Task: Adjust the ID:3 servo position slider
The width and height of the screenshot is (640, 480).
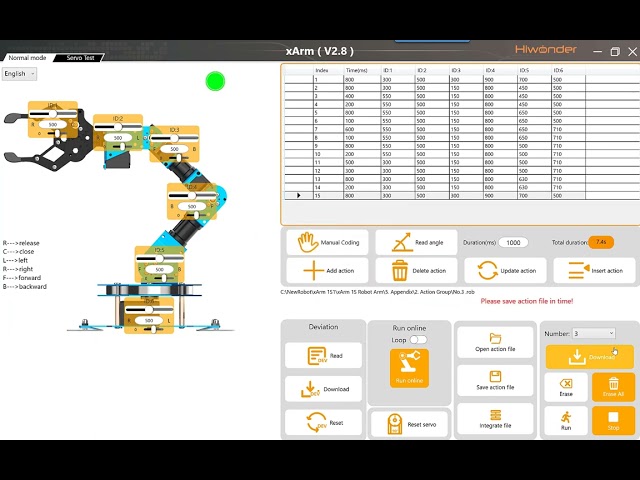Action: [x=174, y=138]
